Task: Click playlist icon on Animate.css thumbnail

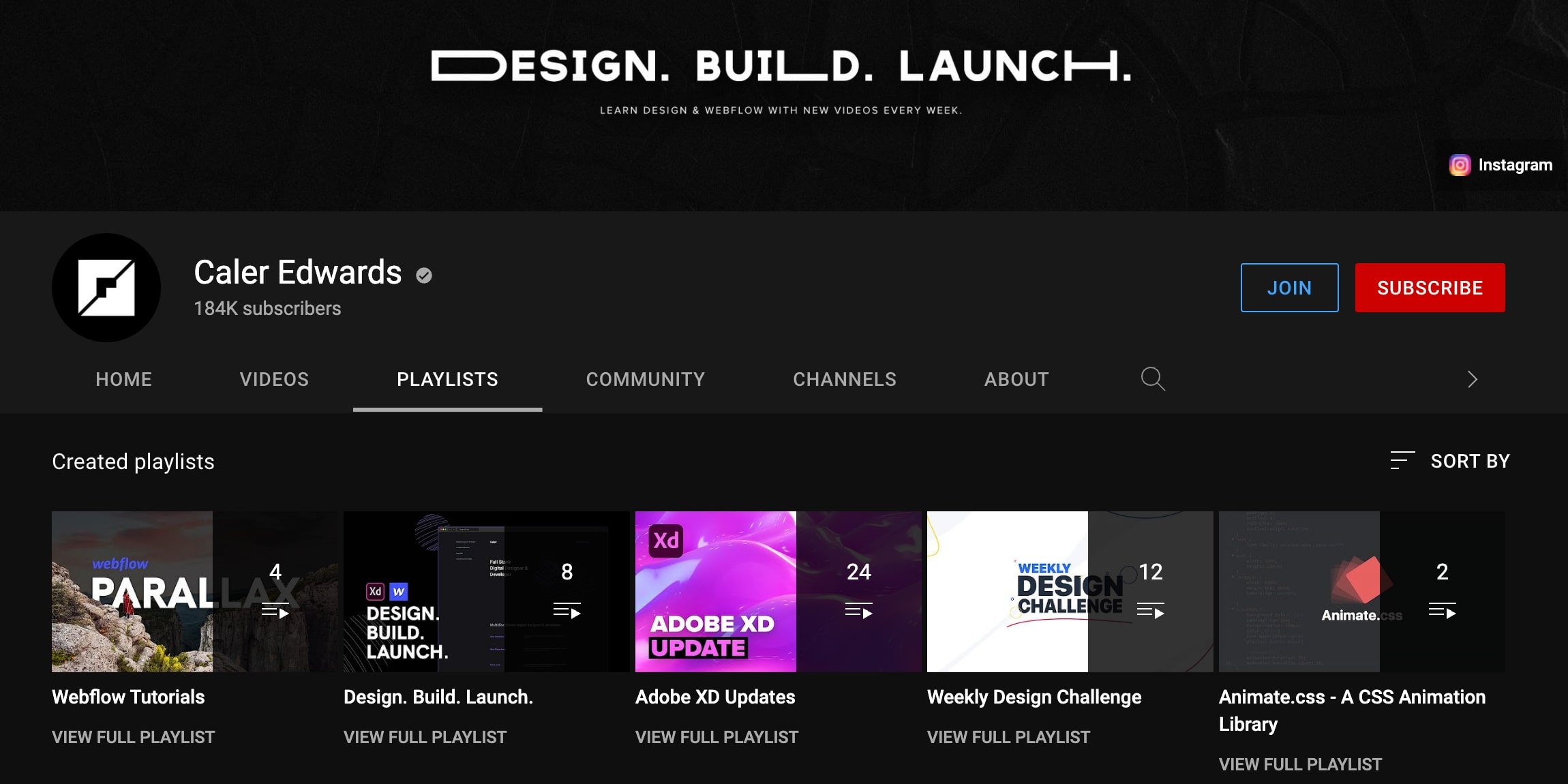Action: point(1443,611)
